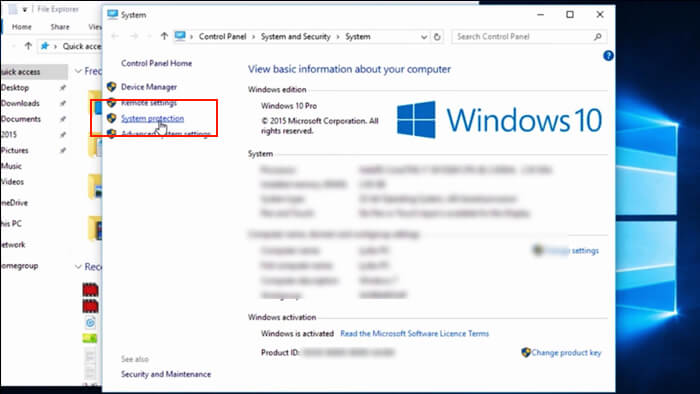Select Quick access in File Explorer sidebar
Image resolution: width=700 pixels, height=394 pixels.
coord(34,71)
